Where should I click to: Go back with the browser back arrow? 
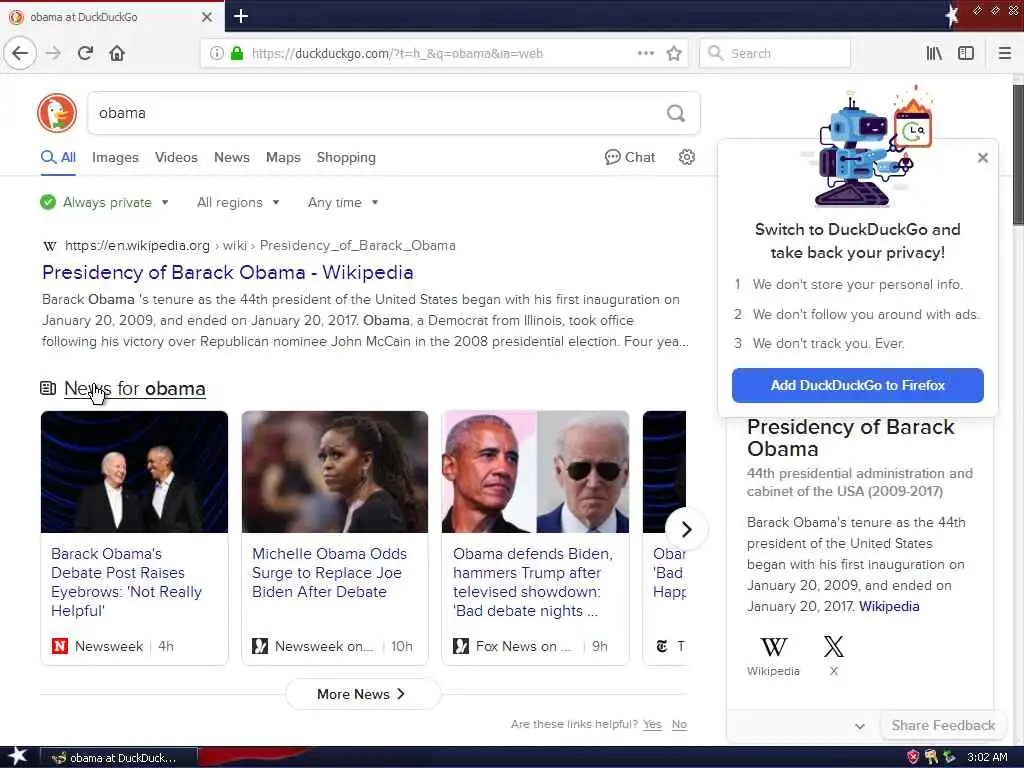tap(20, 53)
